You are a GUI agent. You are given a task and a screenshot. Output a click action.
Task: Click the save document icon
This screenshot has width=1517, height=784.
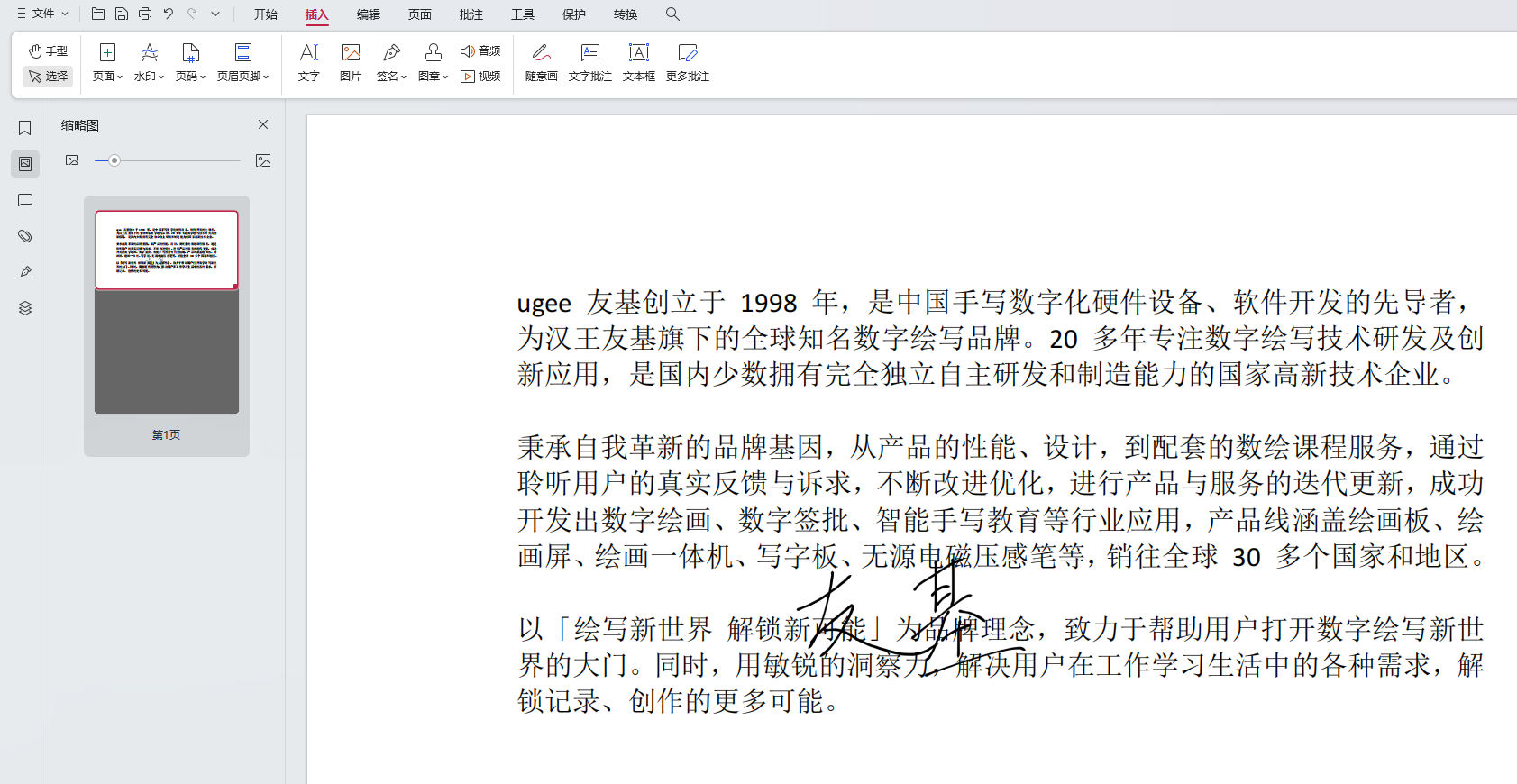point(122,14)
